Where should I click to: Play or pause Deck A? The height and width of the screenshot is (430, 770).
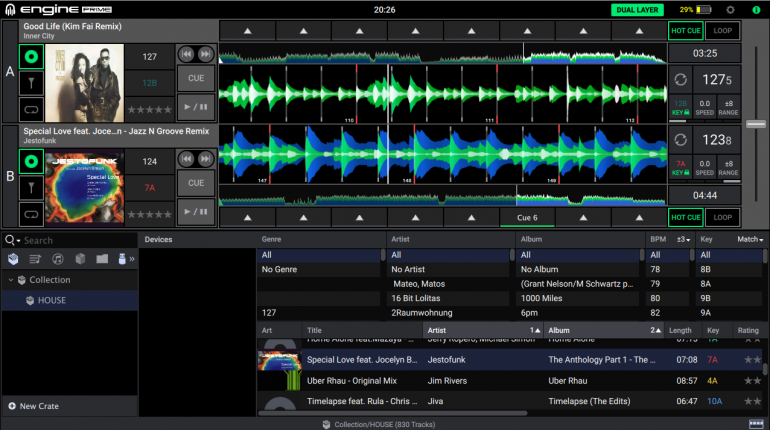click(x=196, y=107)
